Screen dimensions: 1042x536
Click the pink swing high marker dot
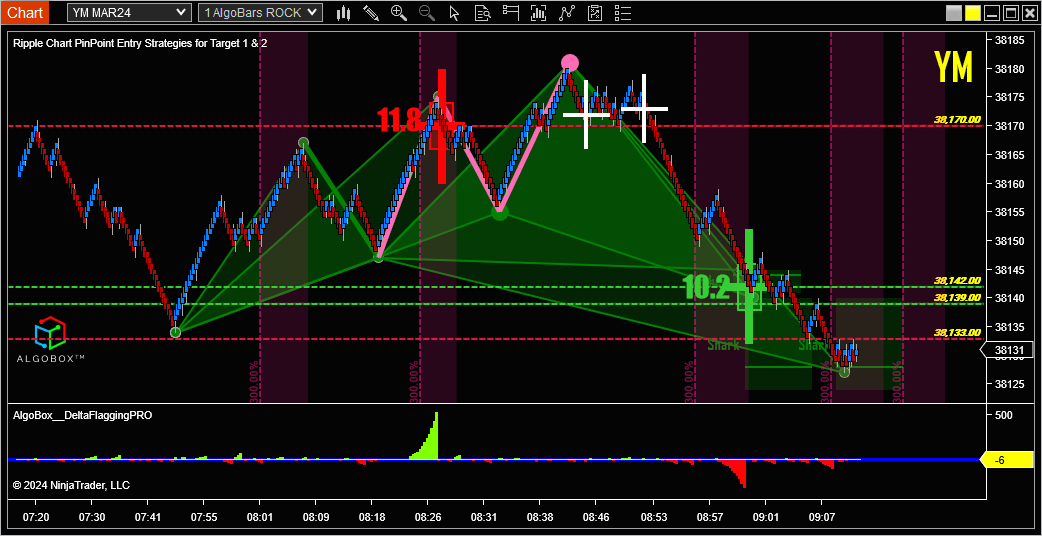[569, 63]
